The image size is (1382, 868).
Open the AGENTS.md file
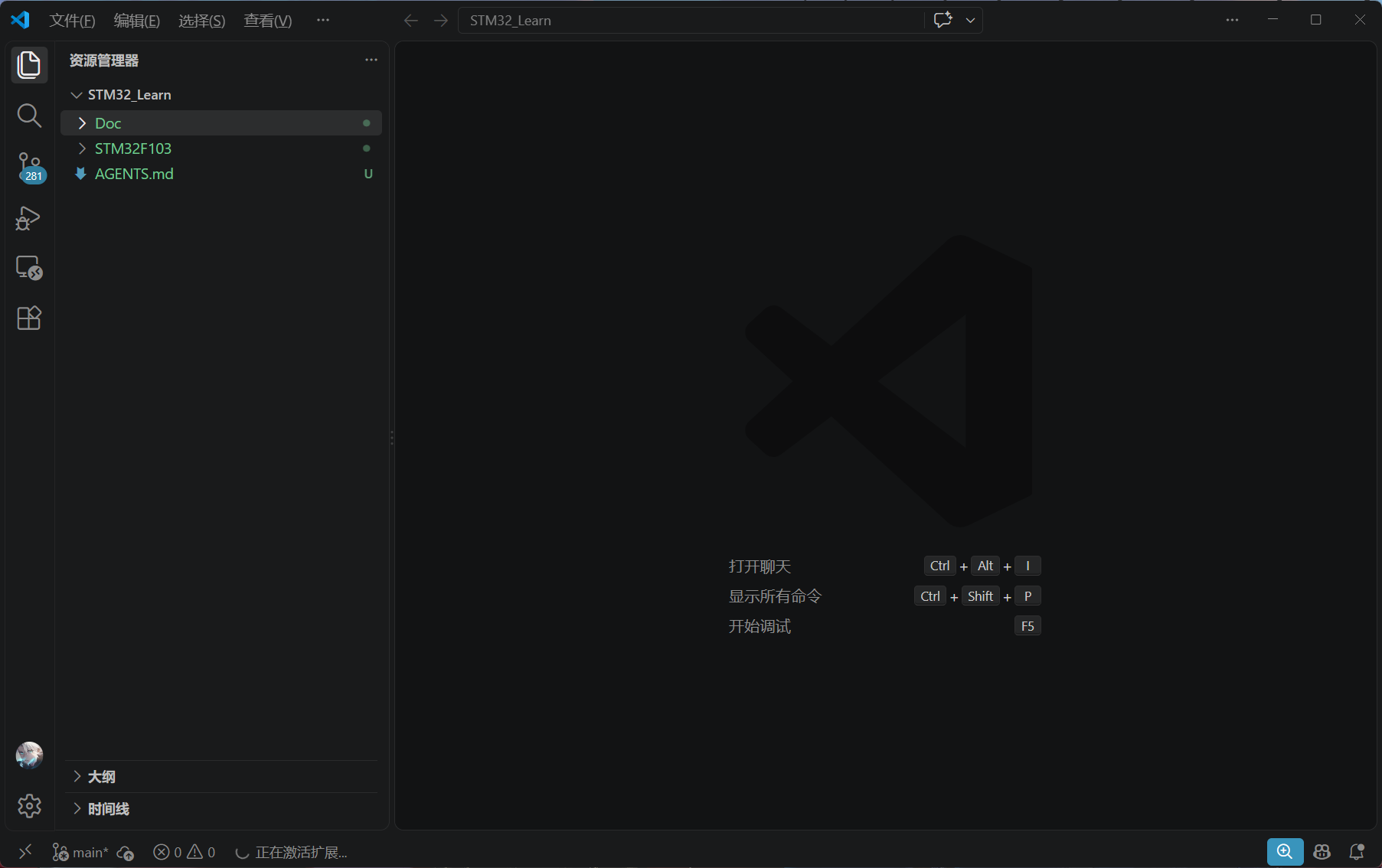[221, 174]
